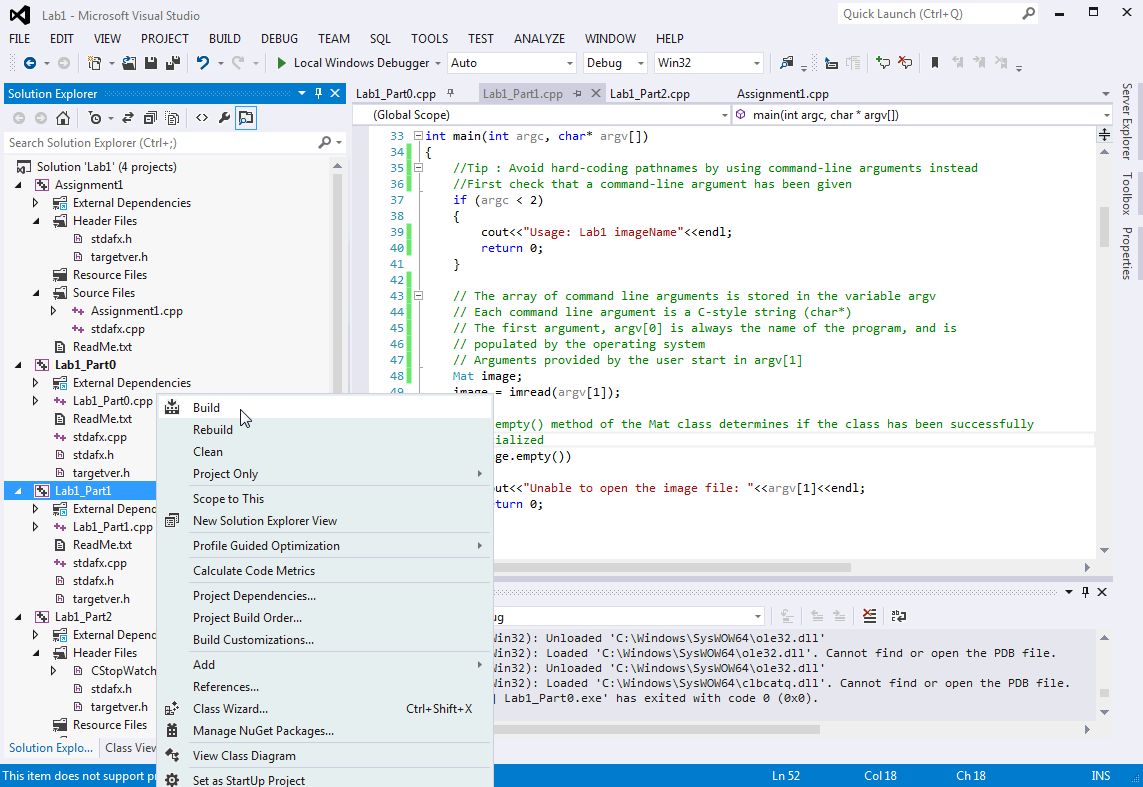Viewport: 1143px width, 787px height.
Task: Click the Home icon in Solution Explorer
Action: (62, 118)
